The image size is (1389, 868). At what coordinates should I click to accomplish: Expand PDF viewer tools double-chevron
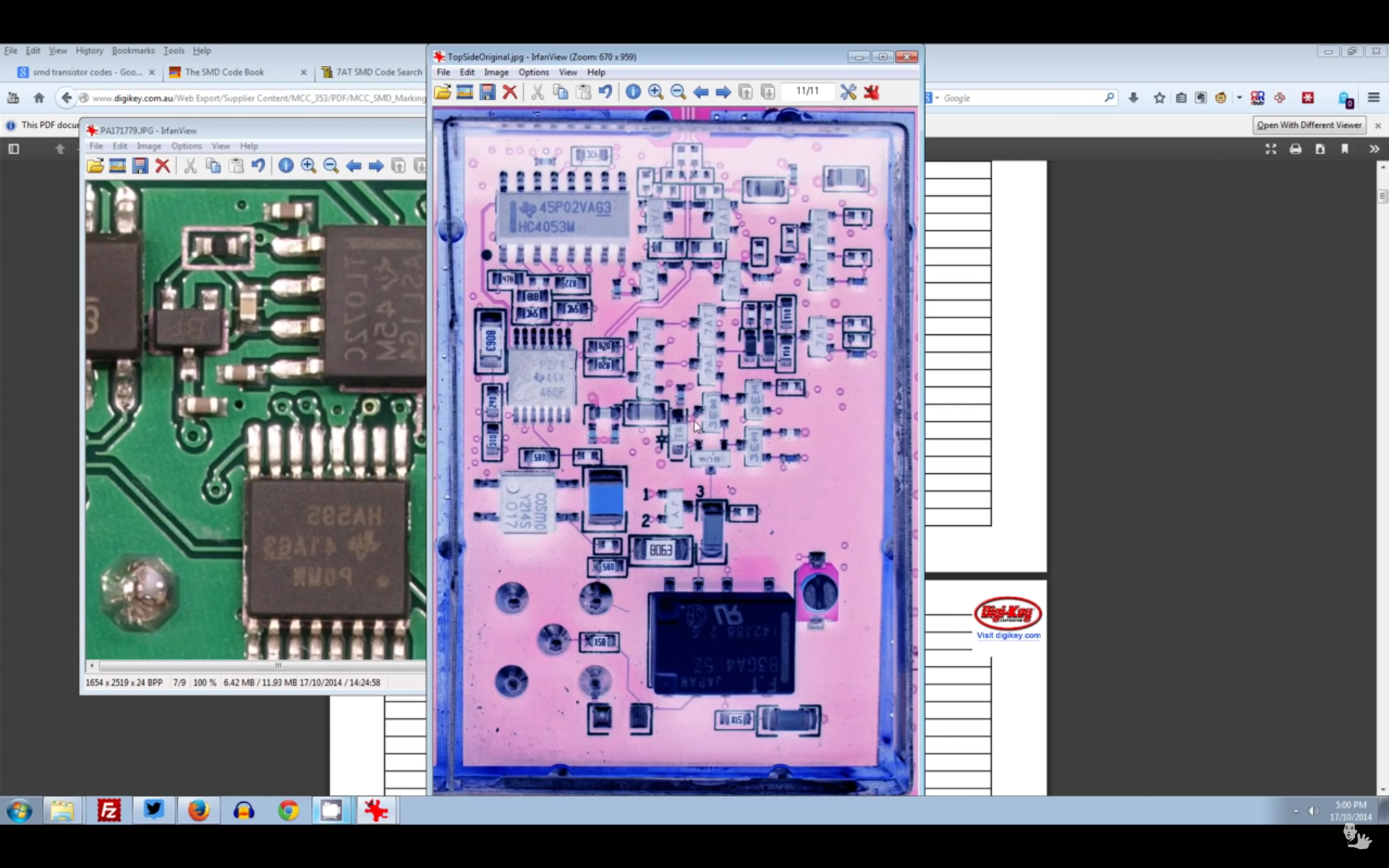1374,149
